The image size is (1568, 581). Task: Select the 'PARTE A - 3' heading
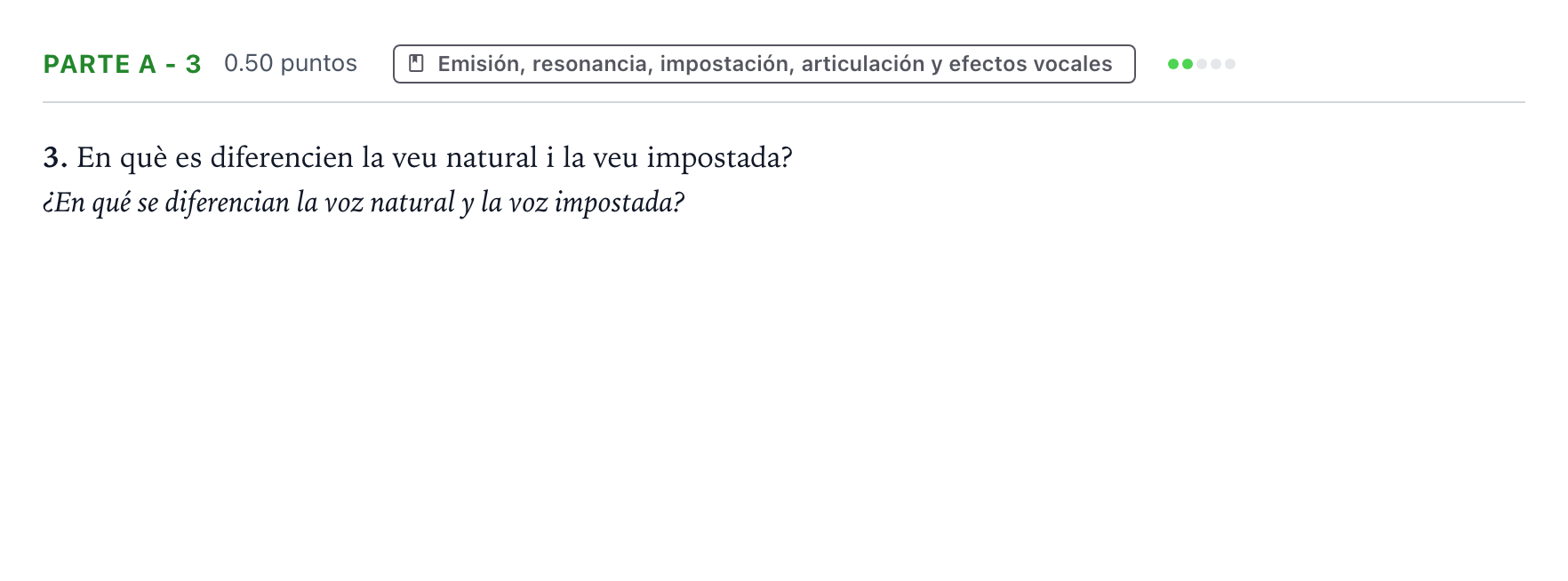click(123, 64)
